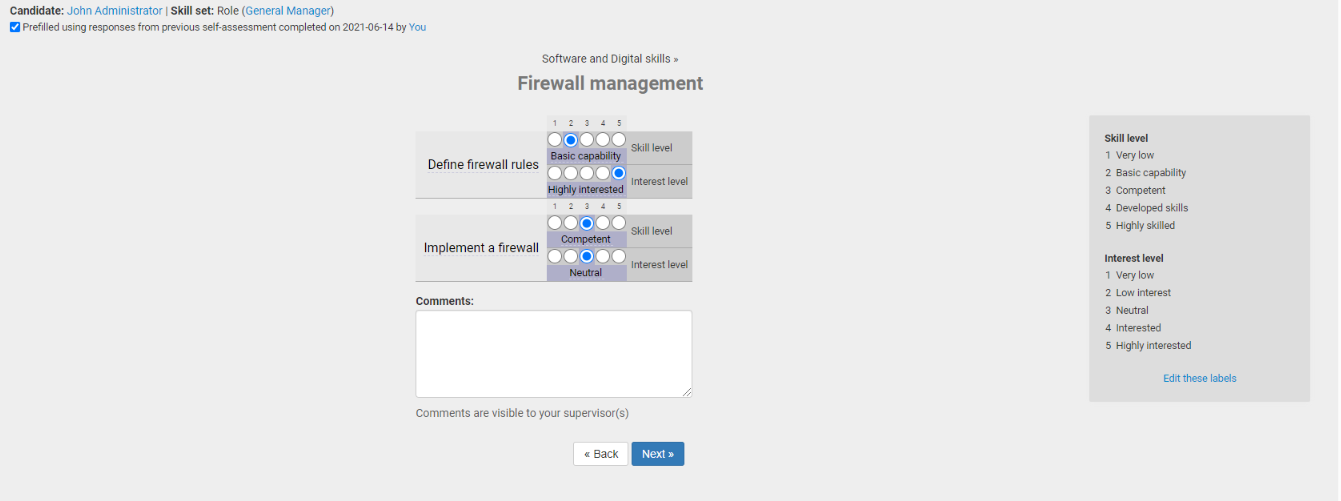
Task: Open the John Administrator candidate link
Action: click(114, 10)
